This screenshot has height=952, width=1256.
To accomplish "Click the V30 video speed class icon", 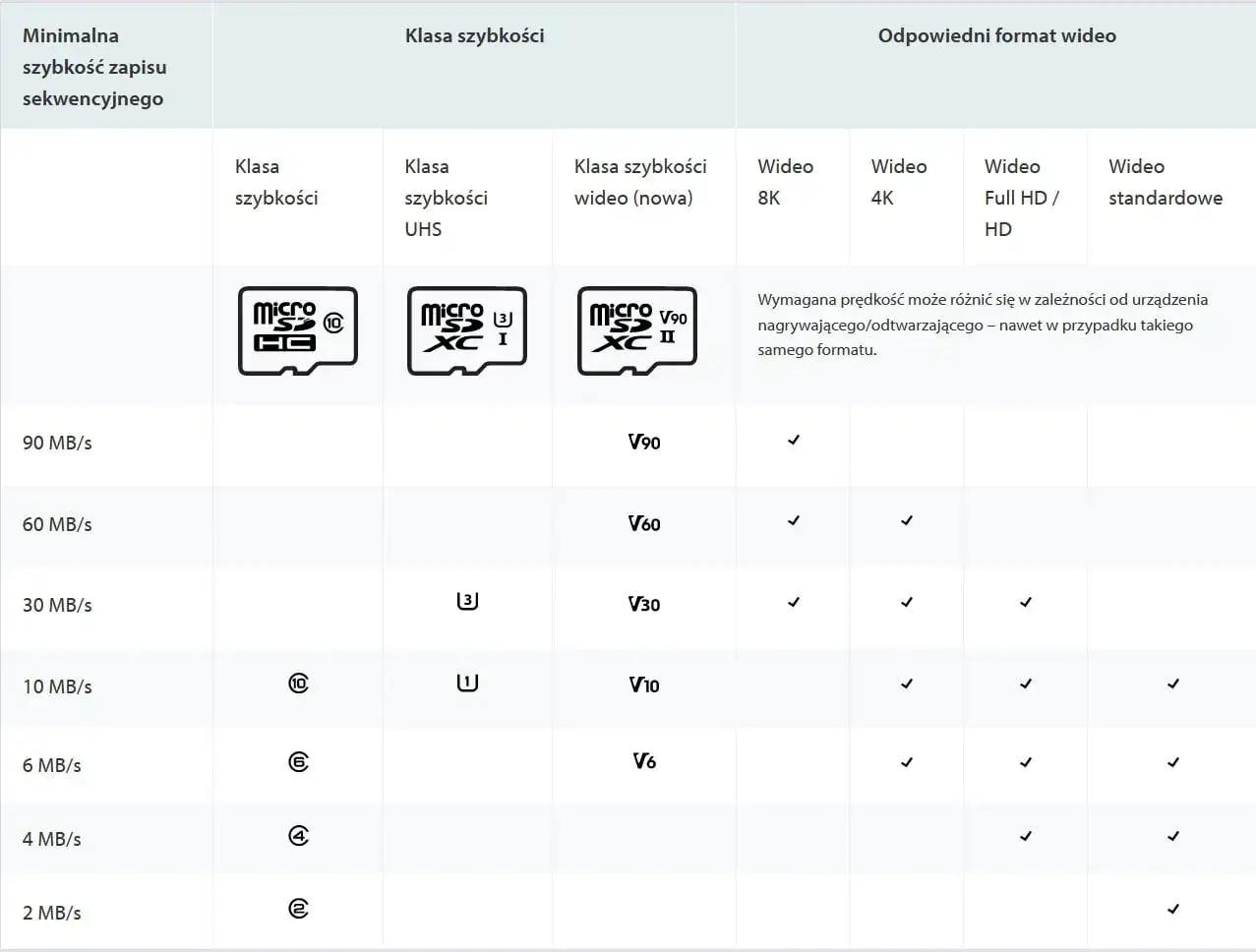I will click(x=644, y=604).
